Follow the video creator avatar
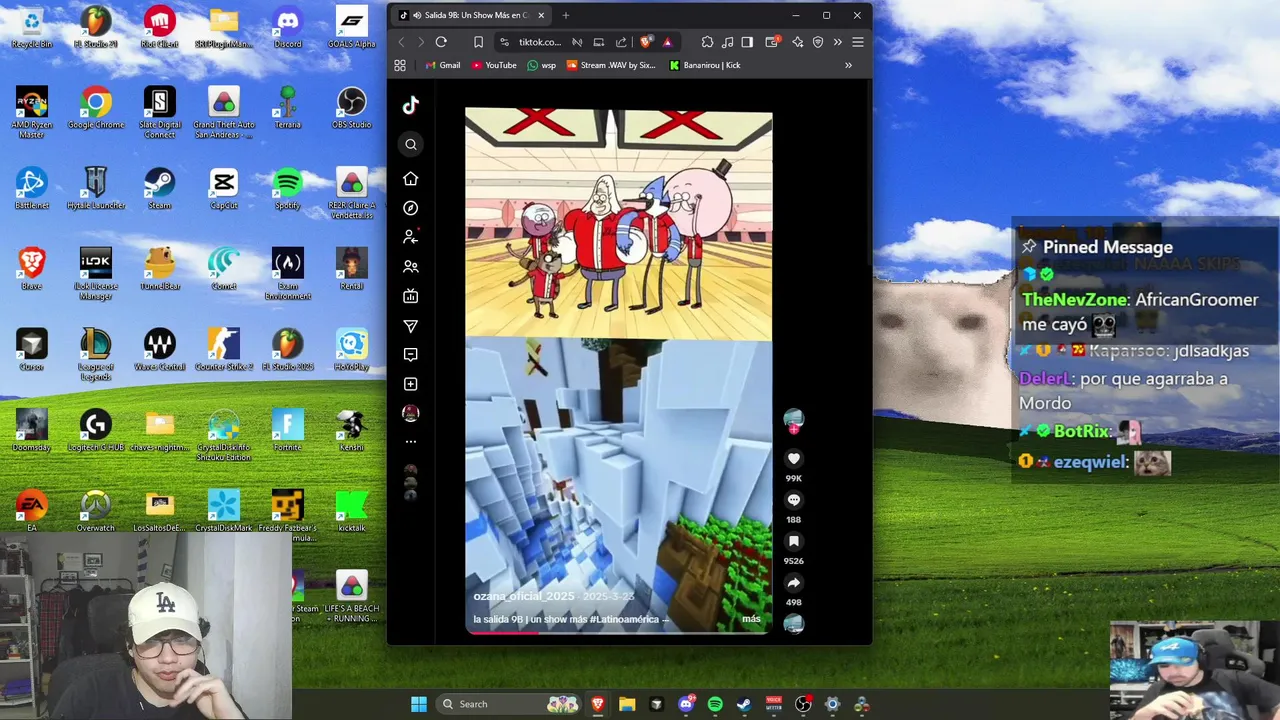Screen dimensions: 1280x720 794,420
